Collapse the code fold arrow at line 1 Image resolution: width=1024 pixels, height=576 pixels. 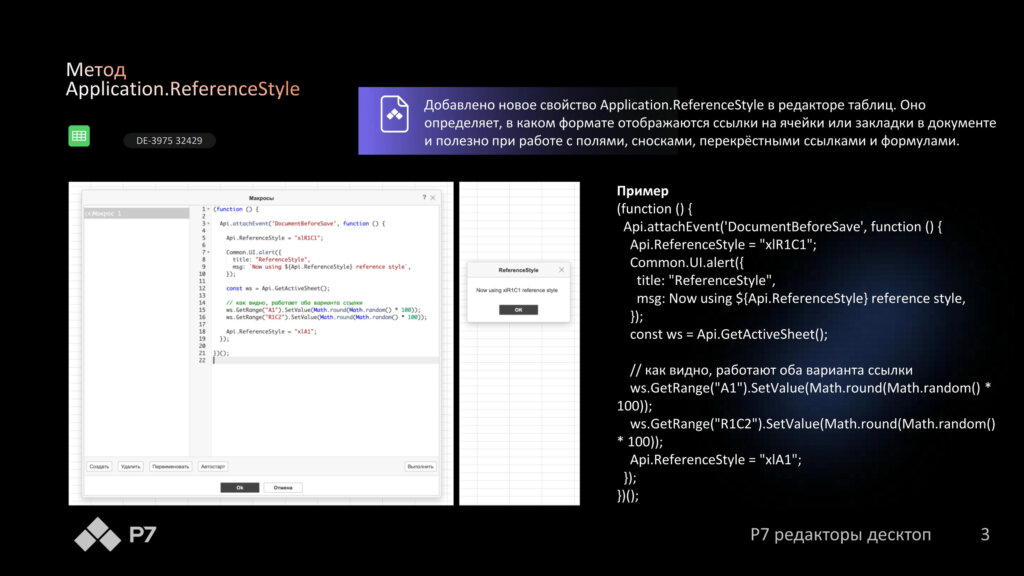tap(209, 210)
